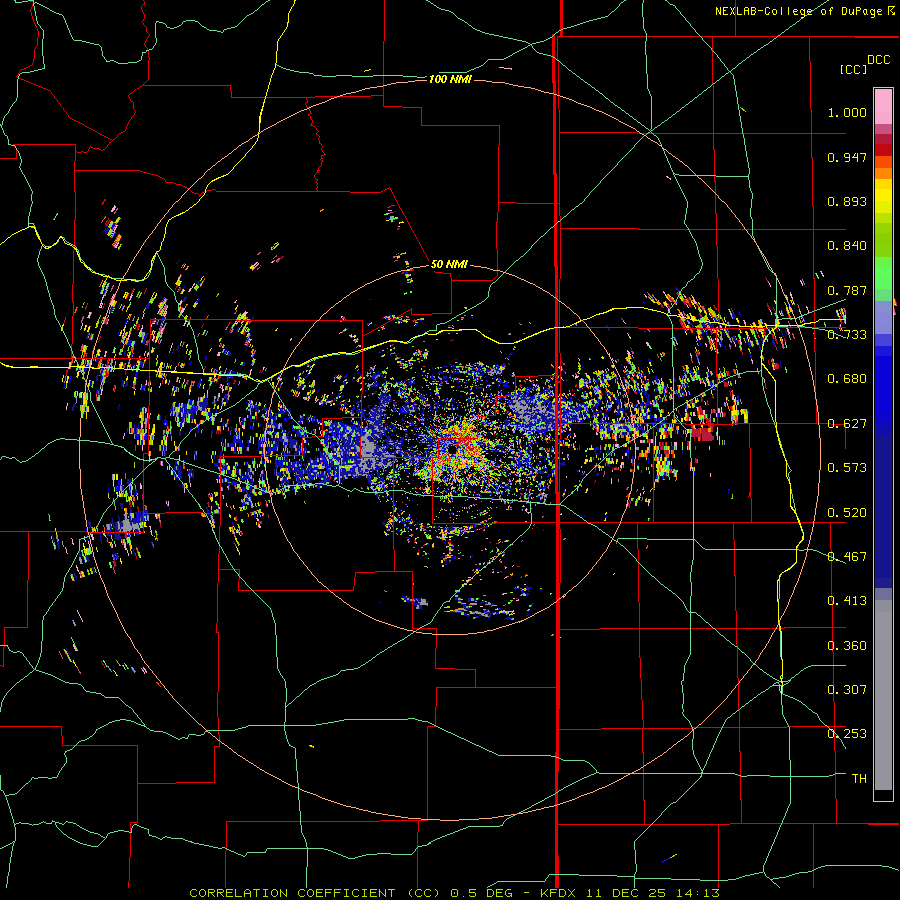
Task: Click the black radar site dot at center
Action: tap(452, 449)
